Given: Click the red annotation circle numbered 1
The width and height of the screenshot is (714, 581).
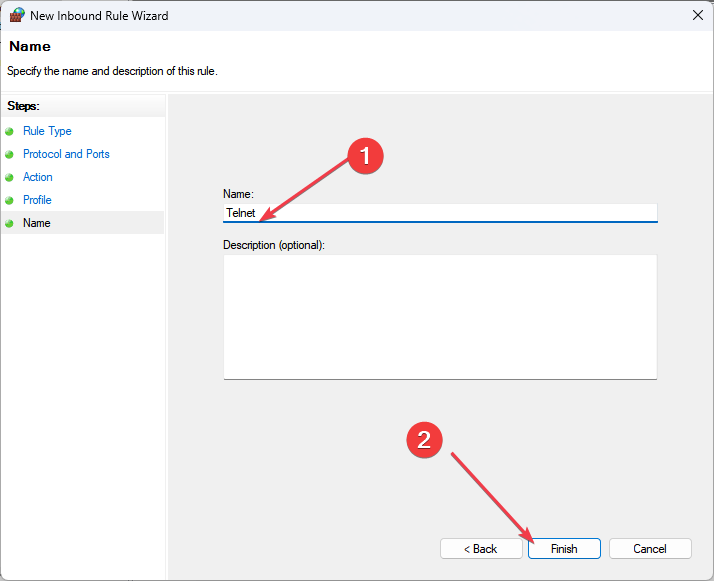Looking at the screenshot, I should [365, 155].
